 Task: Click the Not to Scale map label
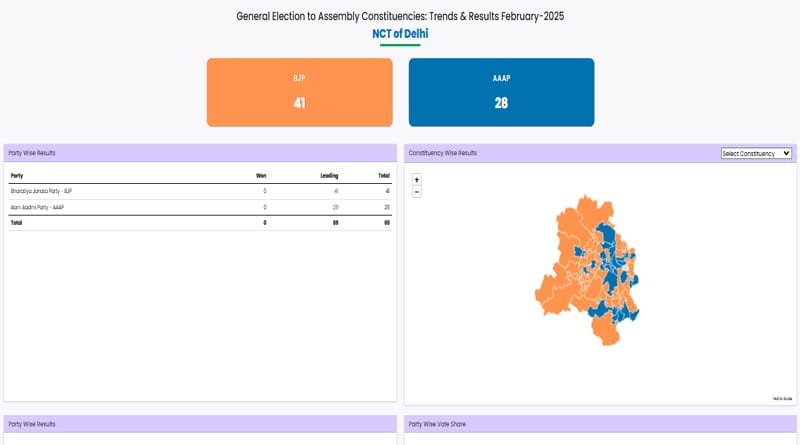point(781,398)
